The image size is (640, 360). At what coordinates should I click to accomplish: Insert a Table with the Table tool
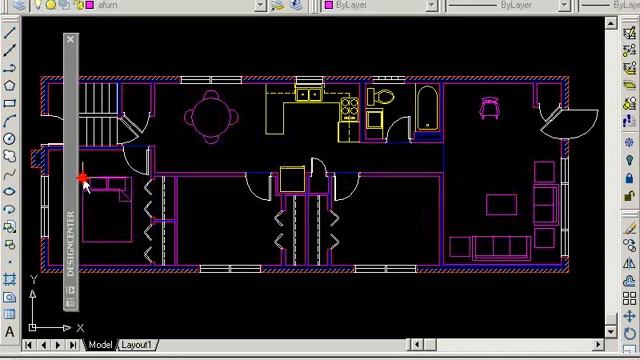pyautogui.click(x=9, y=314)
